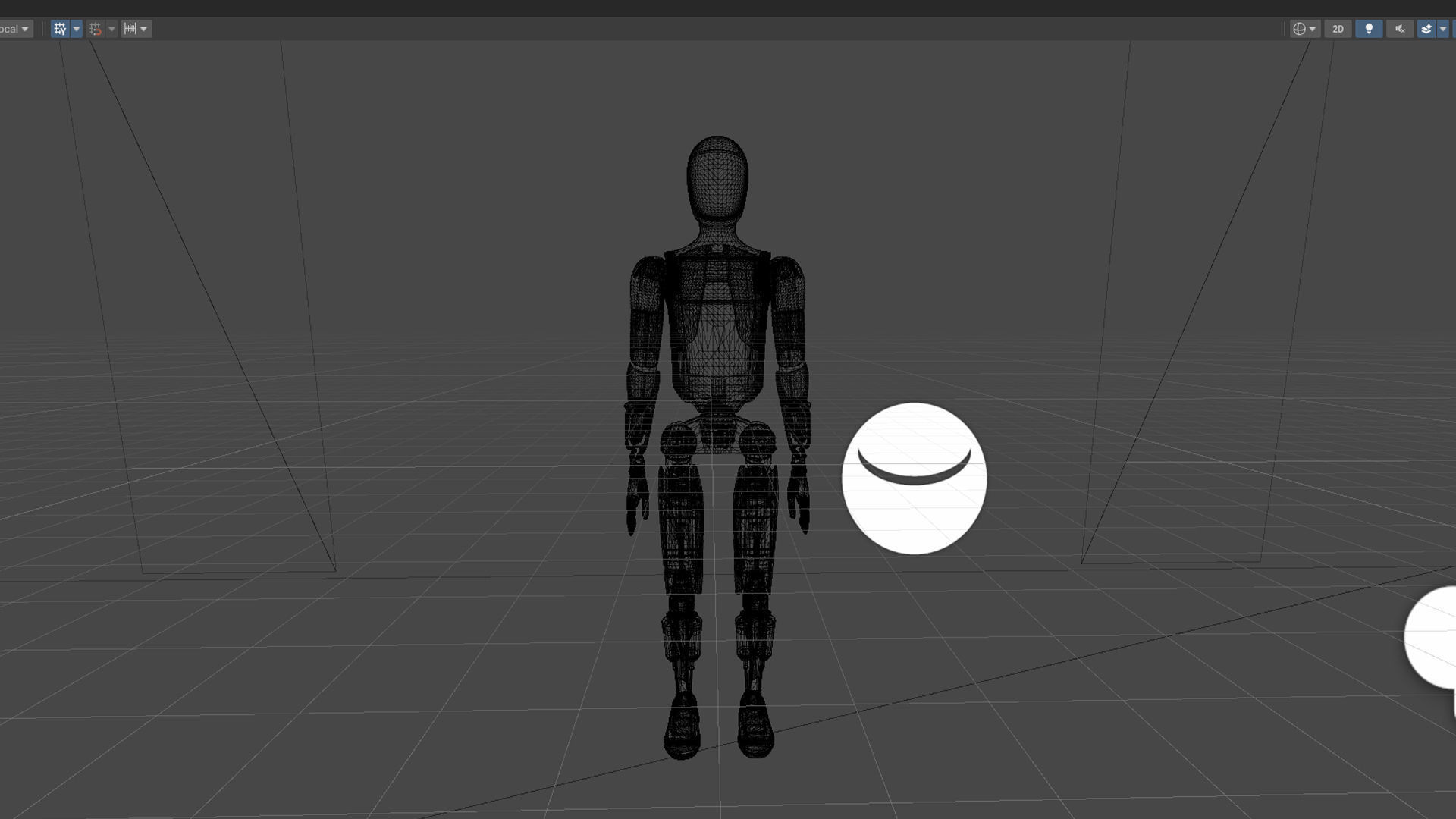Image resolution: width=1456 pixels, height=819 pixels.
Task: Expand the scene effects dropdown arrow
Action: point(1443,29)
